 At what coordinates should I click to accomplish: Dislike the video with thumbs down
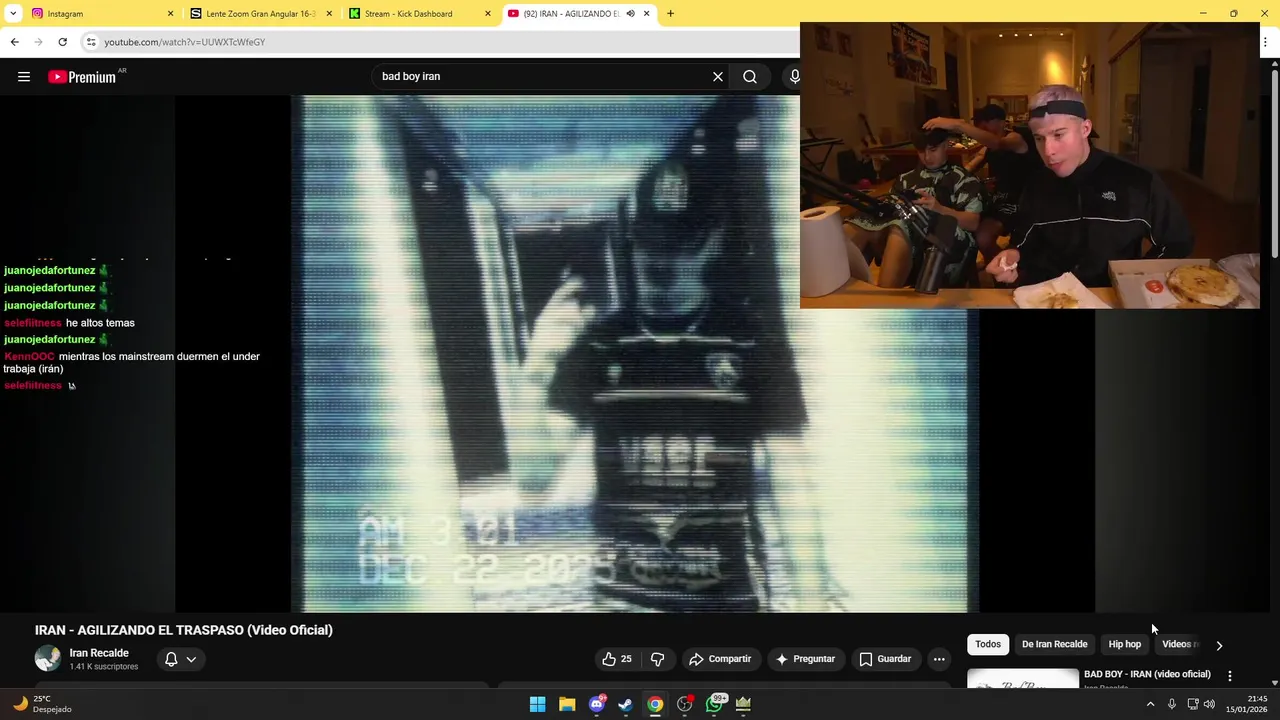pos(657,659)
